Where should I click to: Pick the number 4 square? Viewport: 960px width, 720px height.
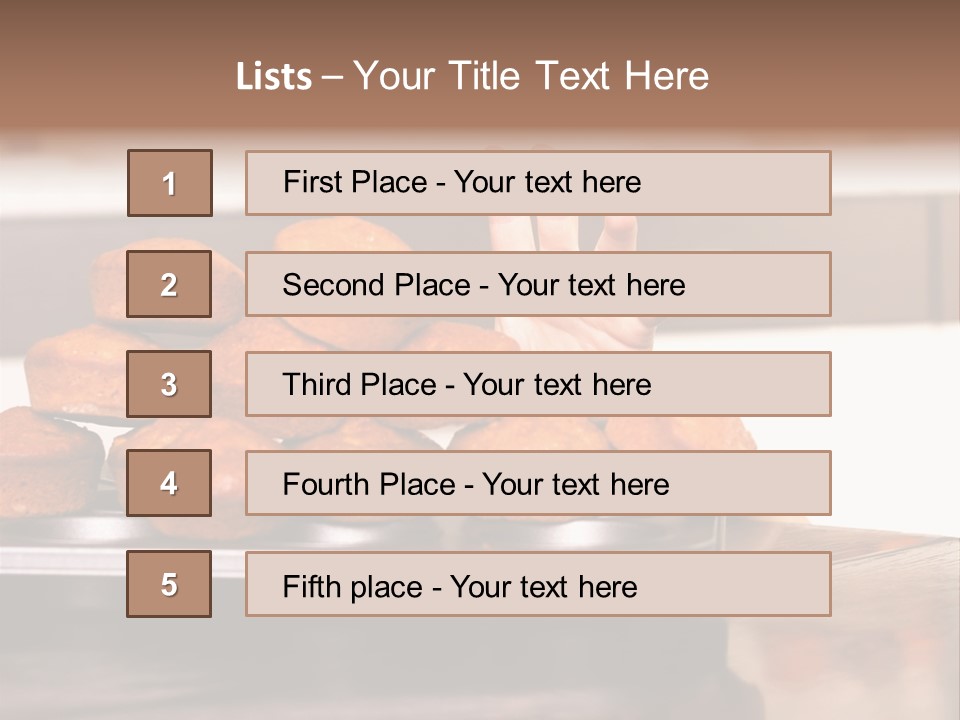[169, 483]
